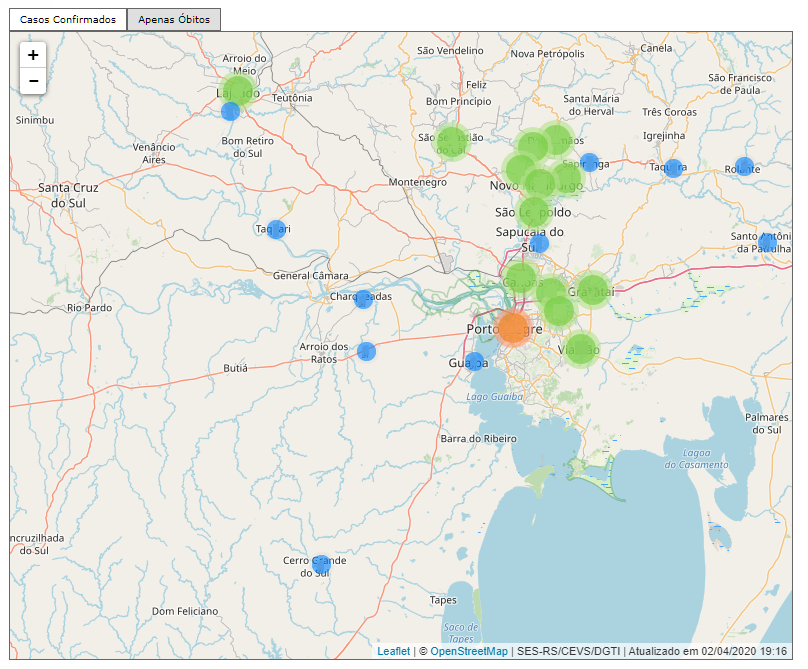Select the blue marker at Guaíba
This screenshot has height=669, width=808.
click(474, 361)
